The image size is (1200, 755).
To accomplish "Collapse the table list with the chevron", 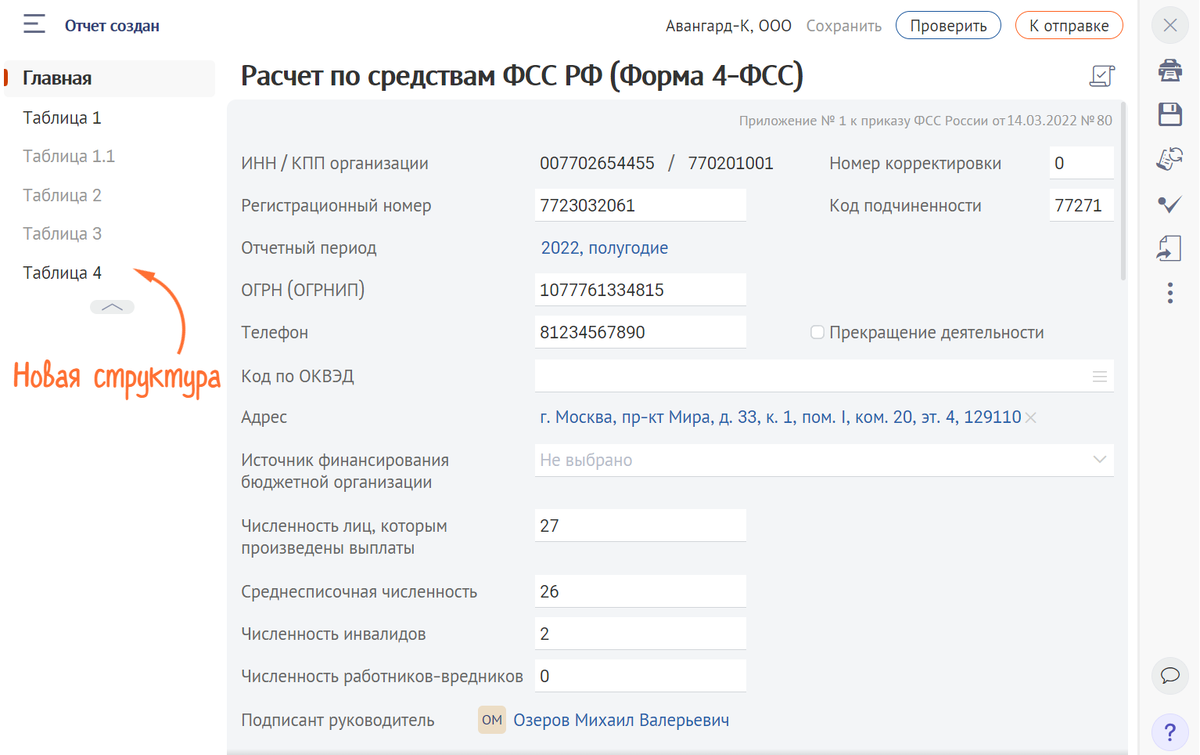I will click(x=112, y=306).
